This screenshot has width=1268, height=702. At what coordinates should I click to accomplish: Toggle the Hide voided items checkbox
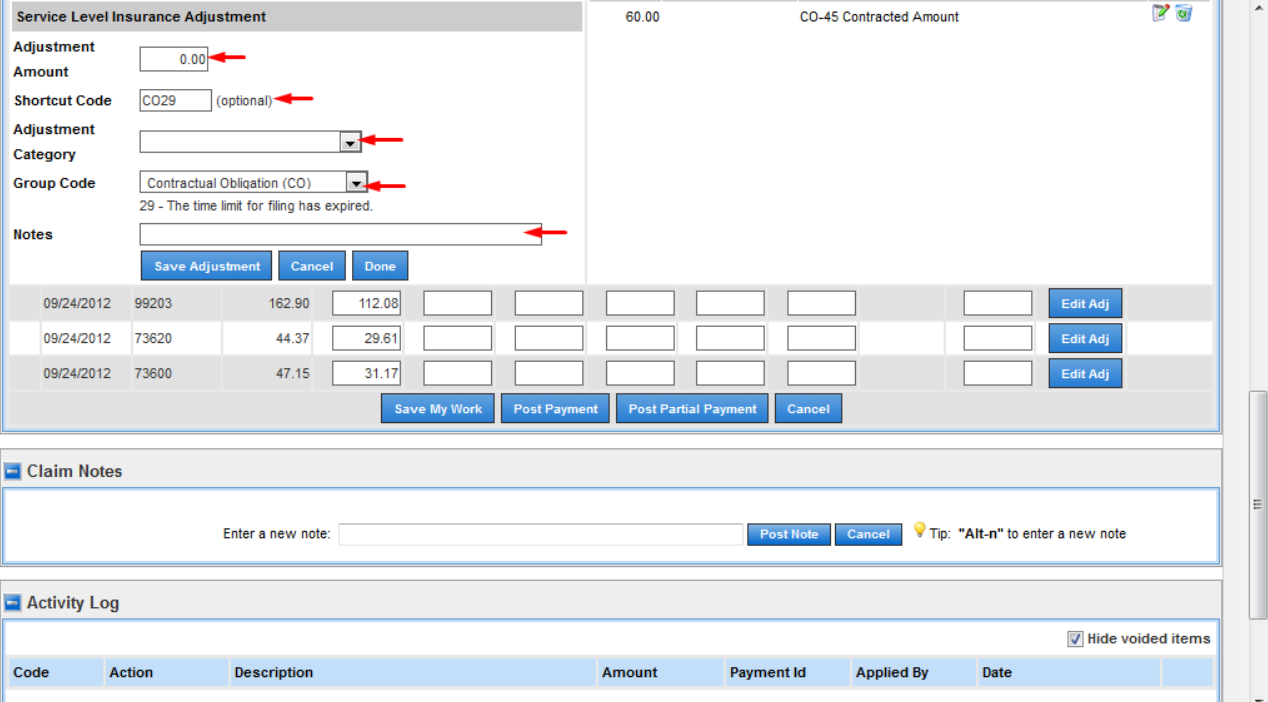(x=1075, y=639)
